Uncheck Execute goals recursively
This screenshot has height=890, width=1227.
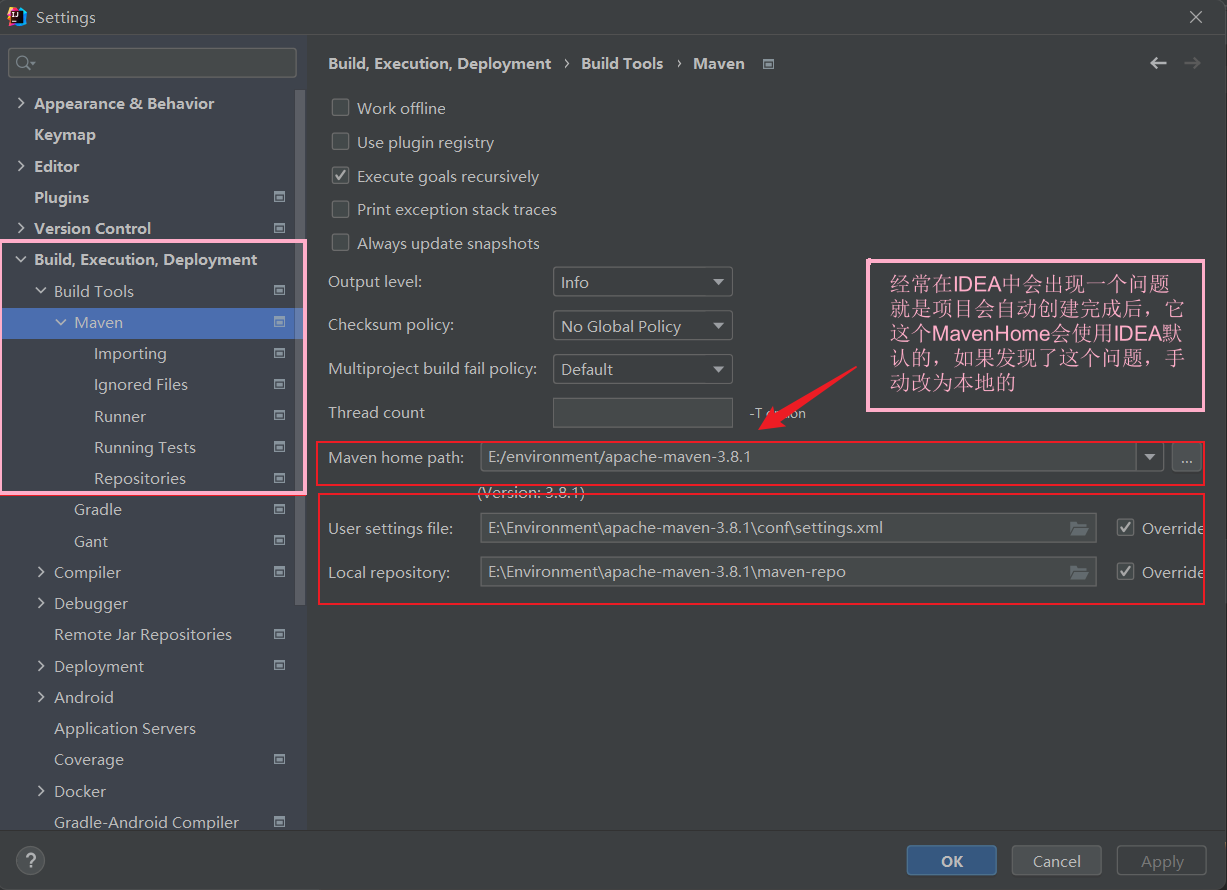(x=340, y=176)
